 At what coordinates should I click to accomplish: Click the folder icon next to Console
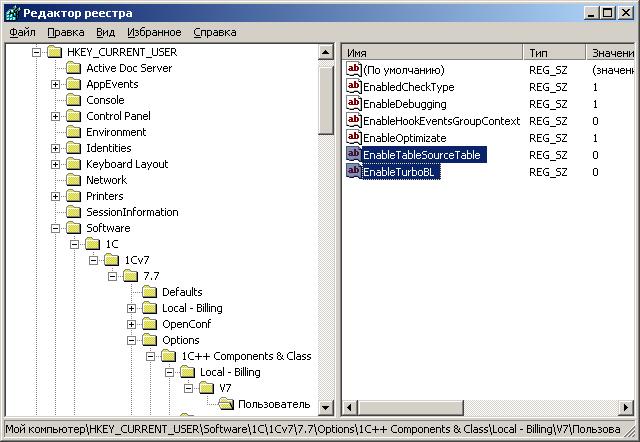point(73,100)
